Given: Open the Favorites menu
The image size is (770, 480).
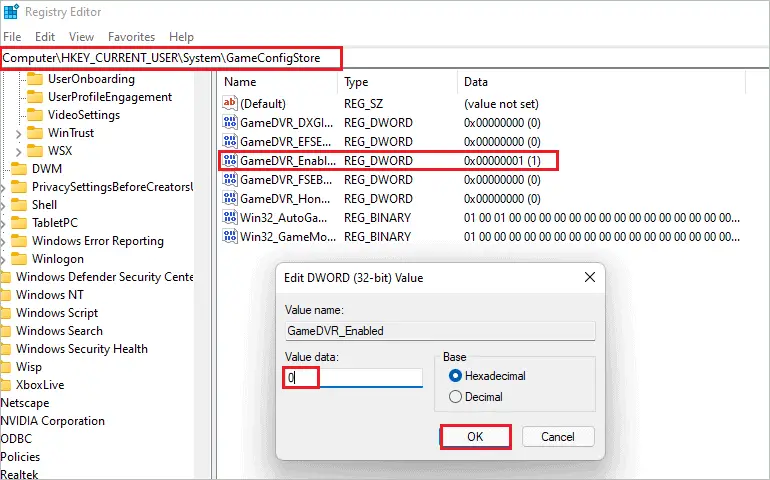Looking at the screenshot, I should pos(131,37).
